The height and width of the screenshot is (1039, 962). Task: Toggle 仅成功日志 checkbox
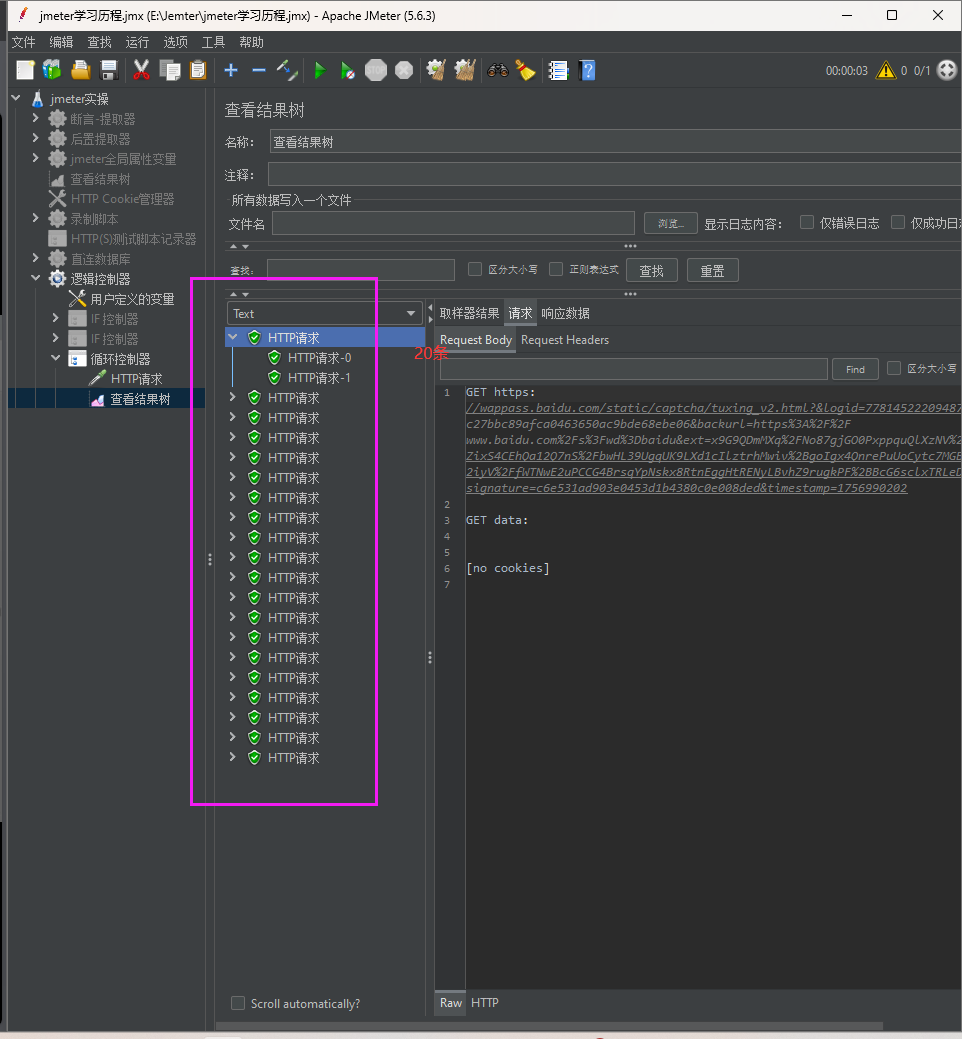coord(898,222)
